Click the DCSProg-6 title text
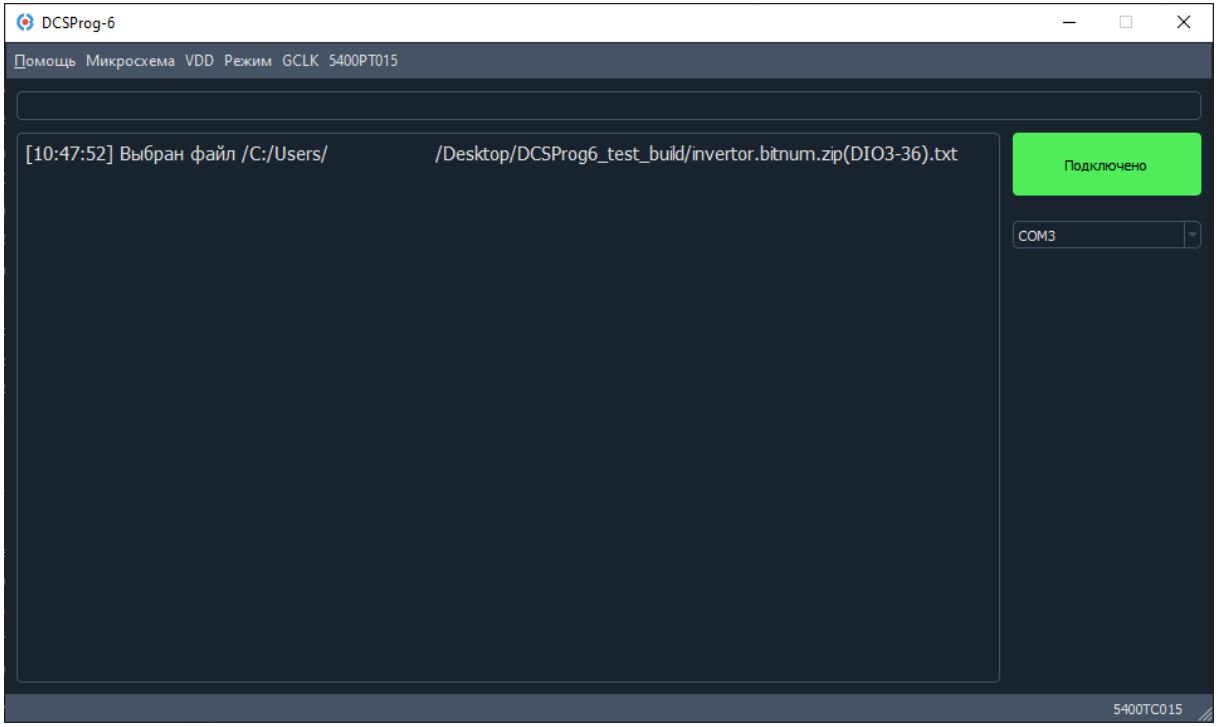The image size is (1218, 727). [71, 22]
